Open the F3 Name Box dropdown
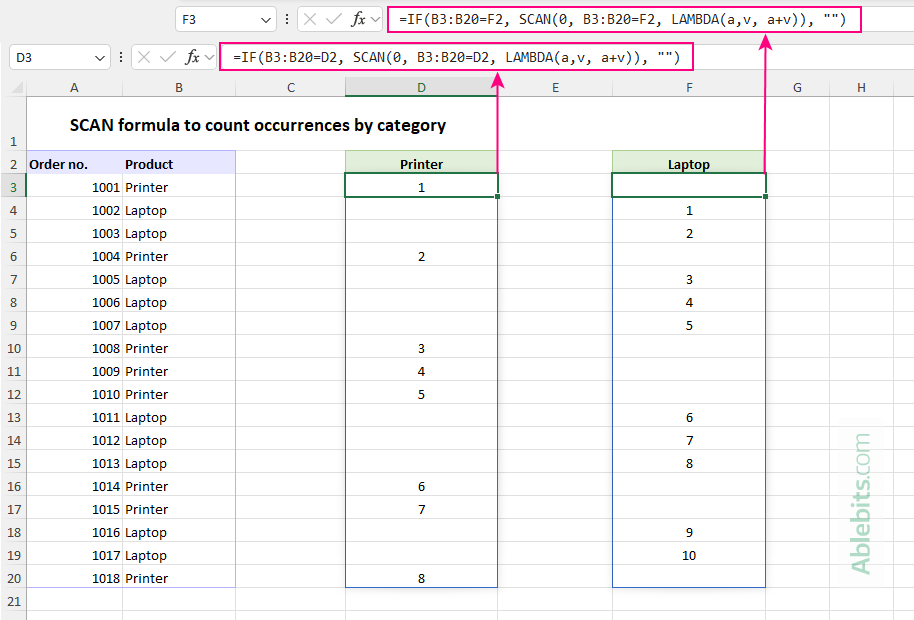This screenshot has height=620, width=914. pyautogui.click(x=266, y=20)
